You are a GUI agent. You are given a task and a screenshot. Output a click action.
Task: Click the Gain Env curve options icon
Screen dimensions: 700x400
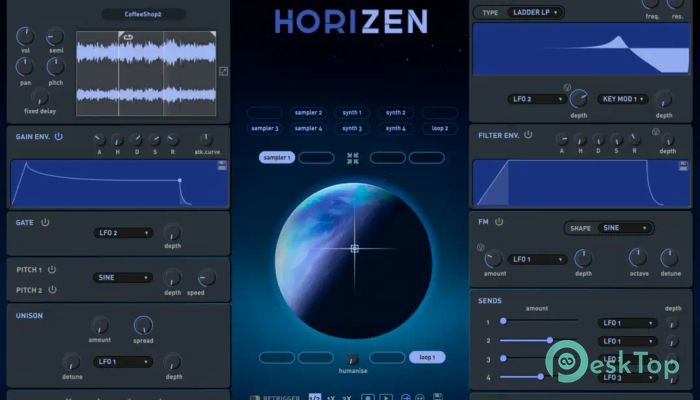(x=221, y=164)
